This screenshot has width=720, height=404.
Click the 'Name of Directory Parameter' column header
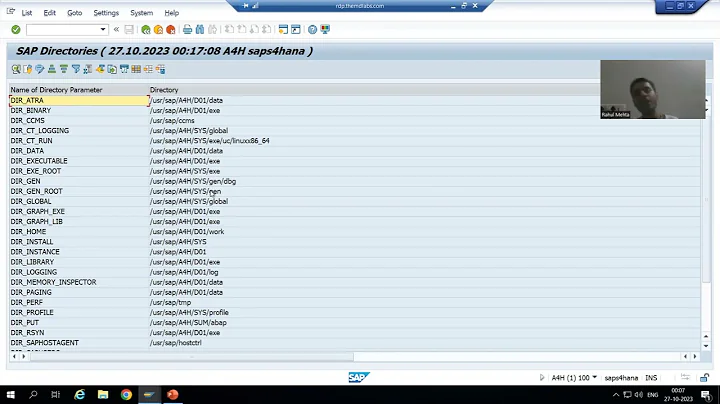click(x=56, y=90)
